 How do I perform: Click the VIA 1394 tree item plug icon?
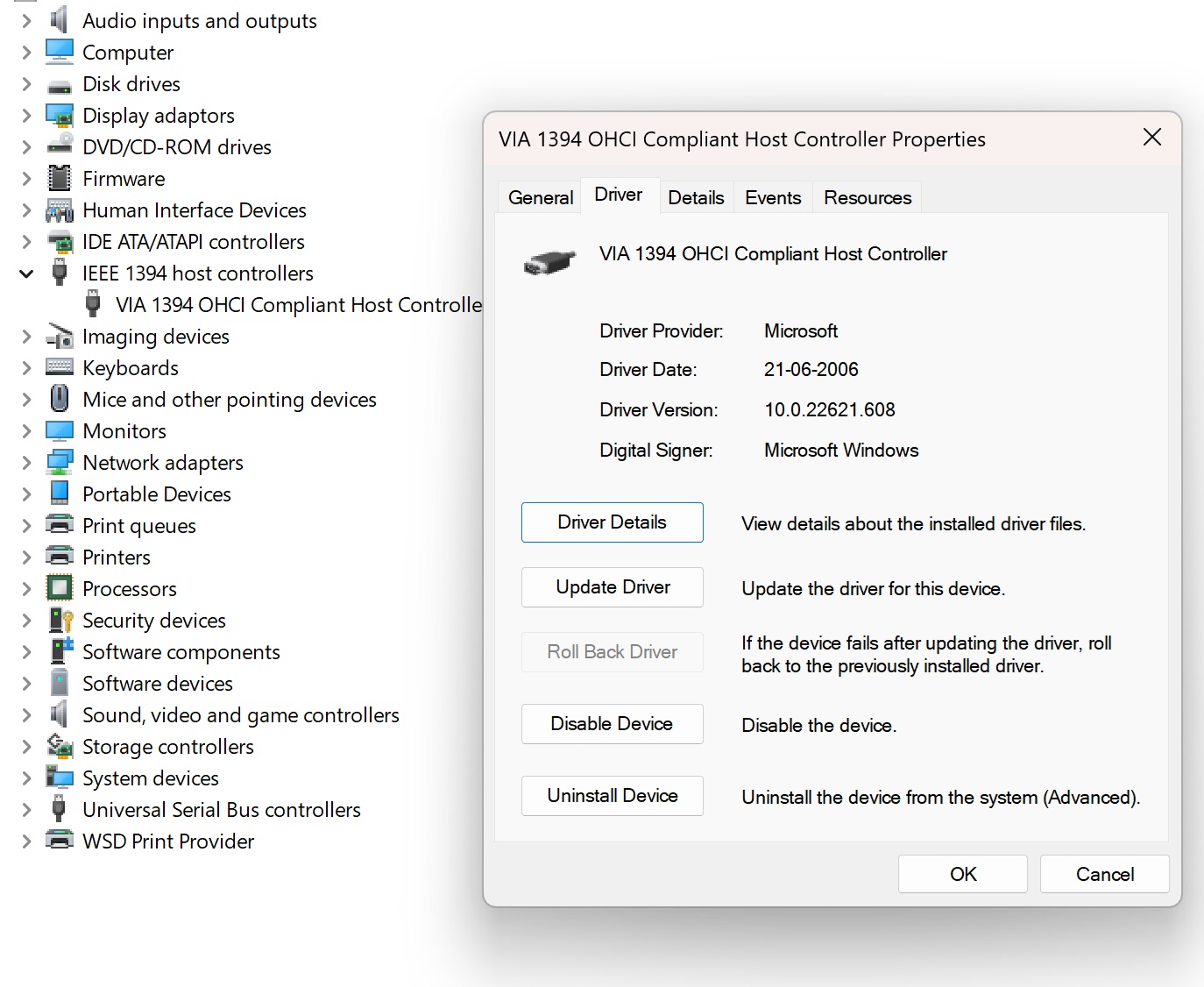pos(92,303)
